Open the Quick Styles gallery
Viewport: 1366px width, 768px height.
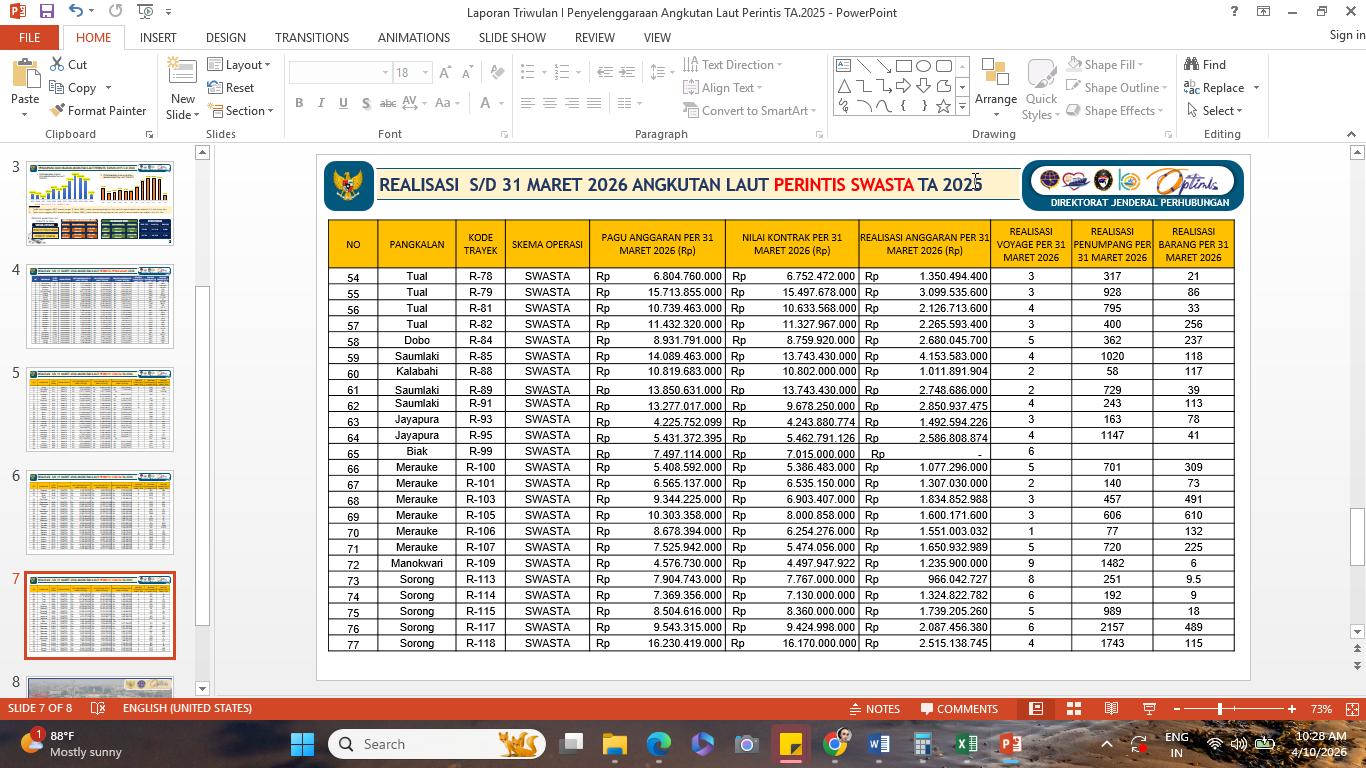1041,88
